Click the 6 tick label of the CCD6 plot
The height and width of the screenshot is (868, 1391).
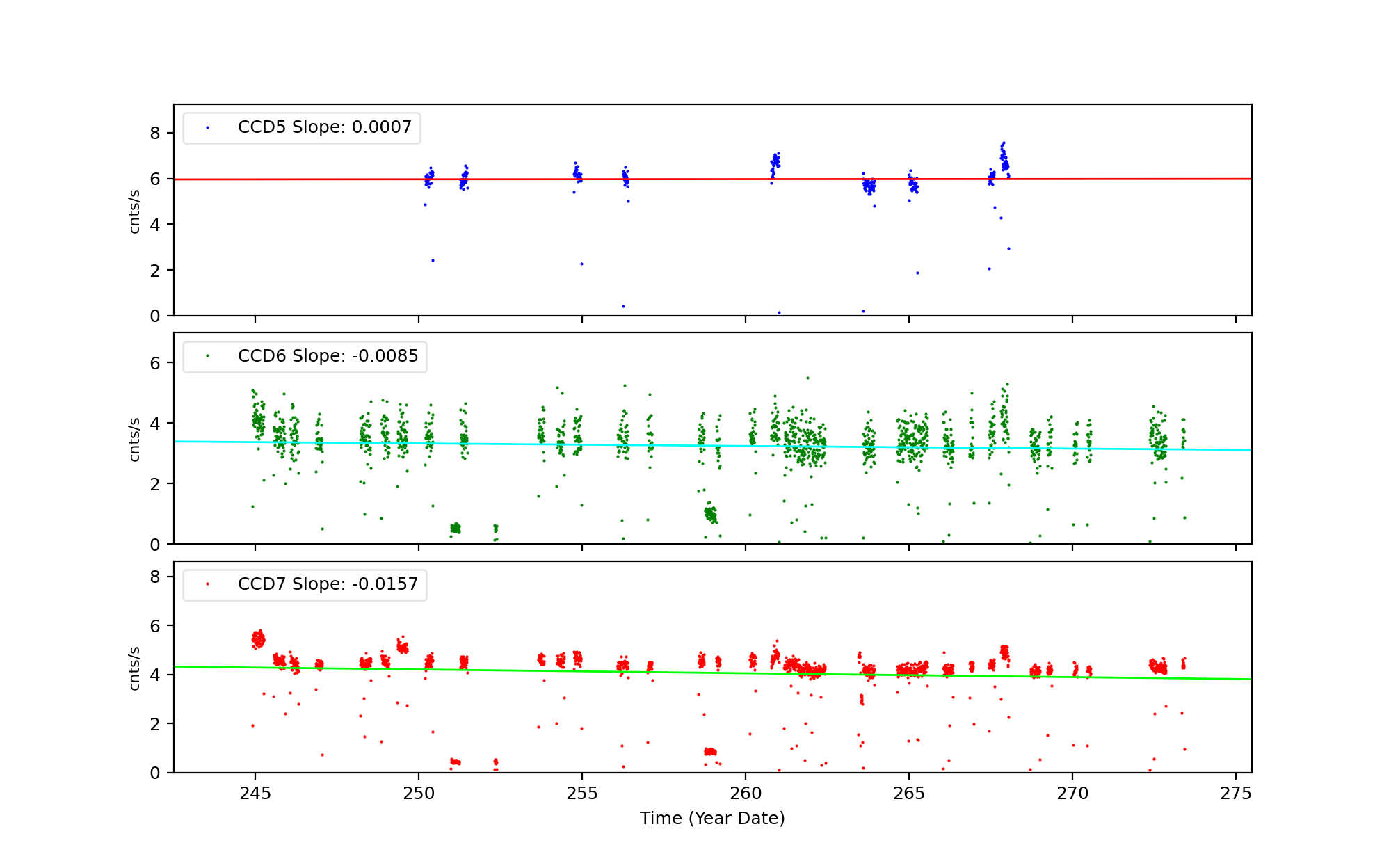(x=155, y=363)
